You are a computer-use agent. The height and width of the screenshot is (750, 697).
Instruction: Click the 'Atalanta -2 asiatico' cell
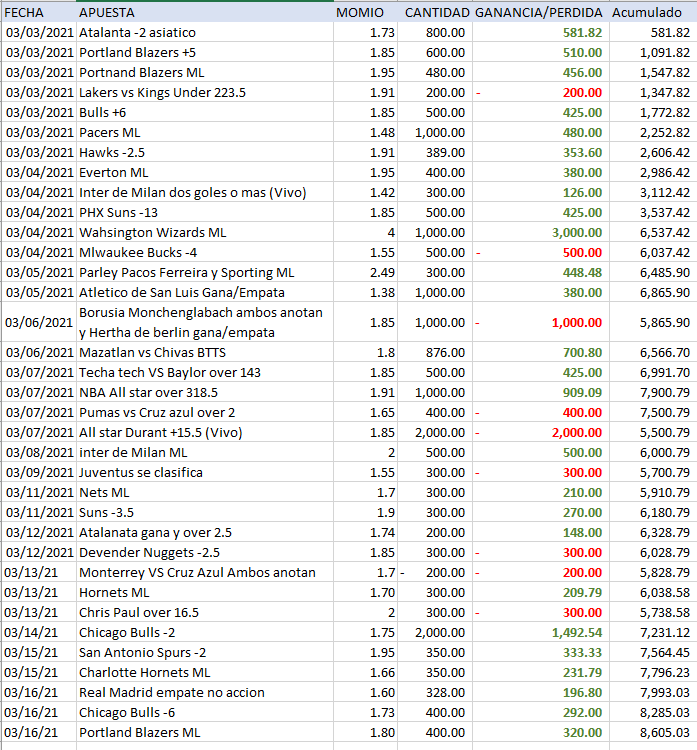coord(205,33)
